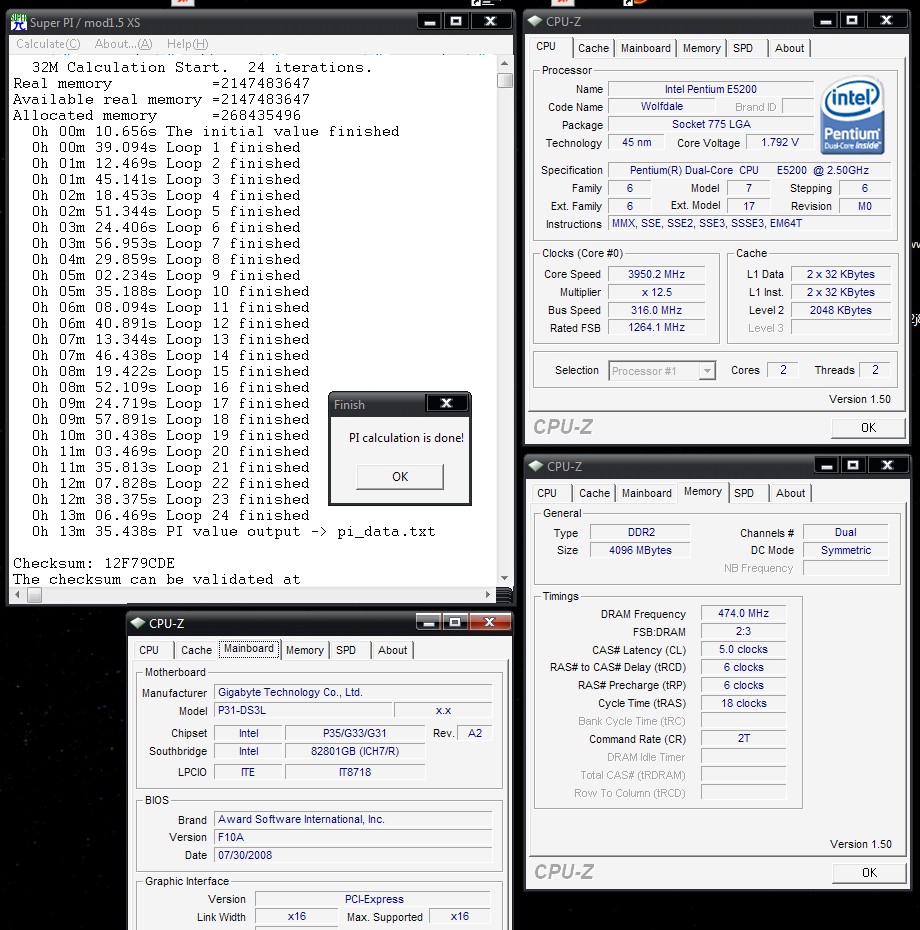Select About tab in Memory CPU-Z window
Screen dimensions: 920x930
point(791,493)
